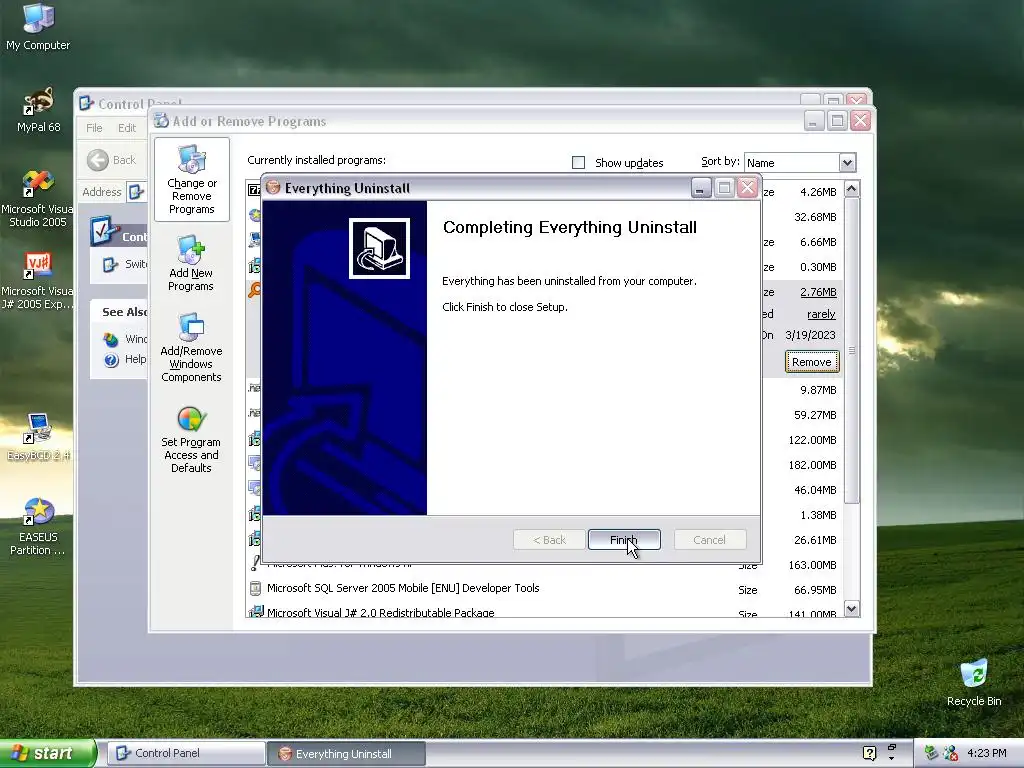The image size is (1024, 768).
Task: Open the Recycle Bin
Action: tap(974, 682)
